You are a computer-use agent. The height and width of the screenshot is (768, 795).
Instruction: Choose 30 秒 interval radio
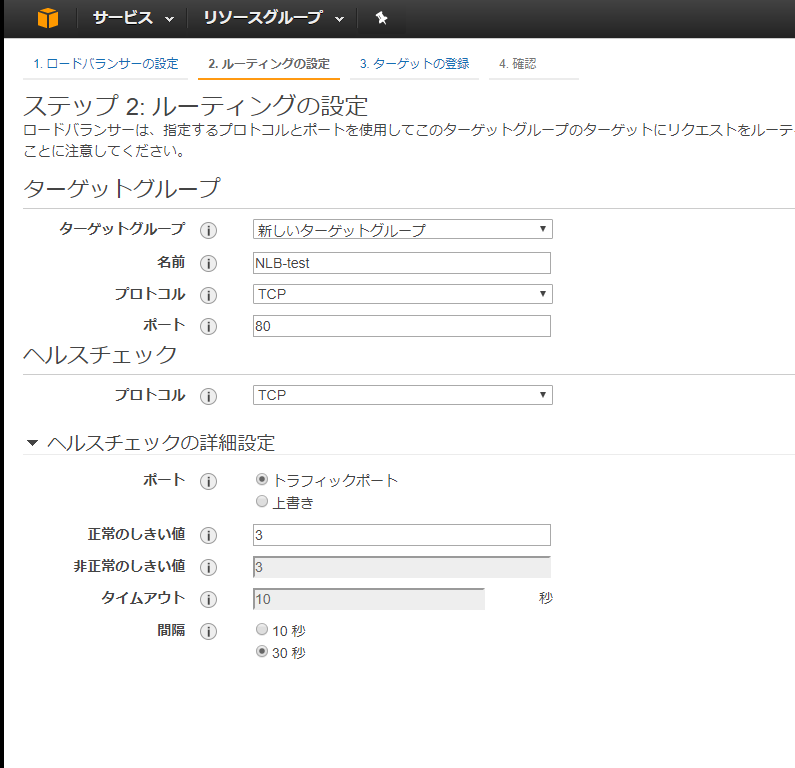pyautogui.click(x=262, y=651)
